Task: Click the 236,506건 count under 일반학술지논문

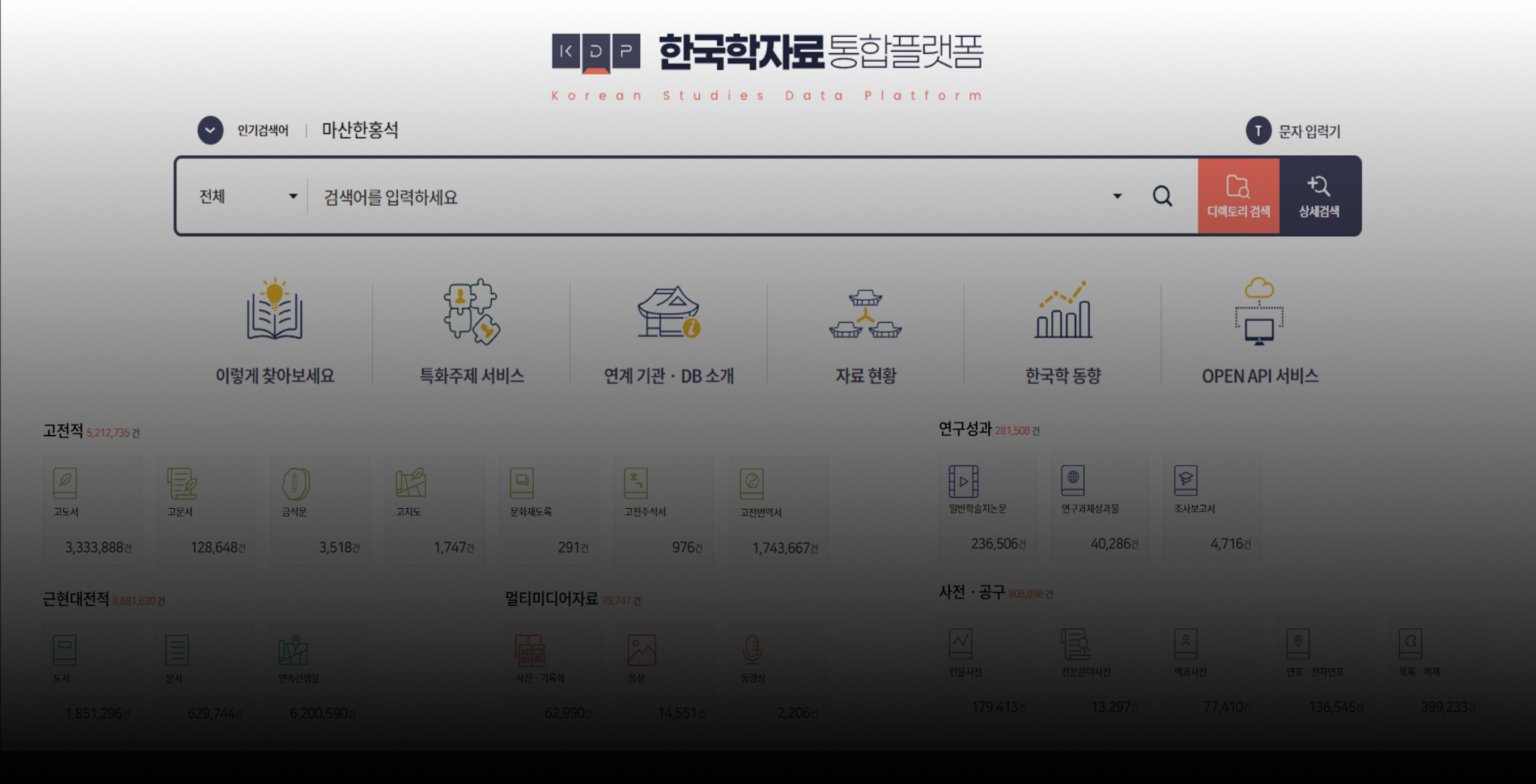Action: 998,543
